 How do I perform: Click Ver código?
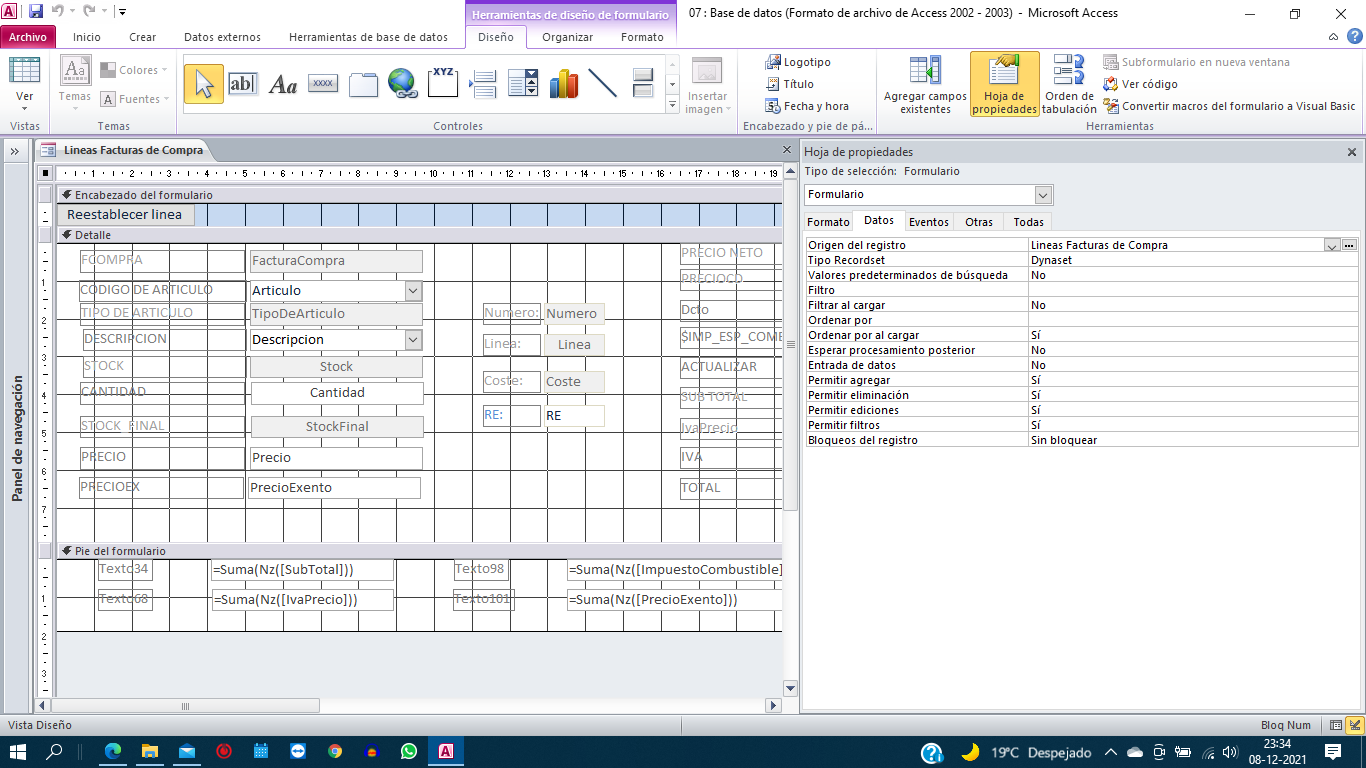click(x=1141, y=84)
